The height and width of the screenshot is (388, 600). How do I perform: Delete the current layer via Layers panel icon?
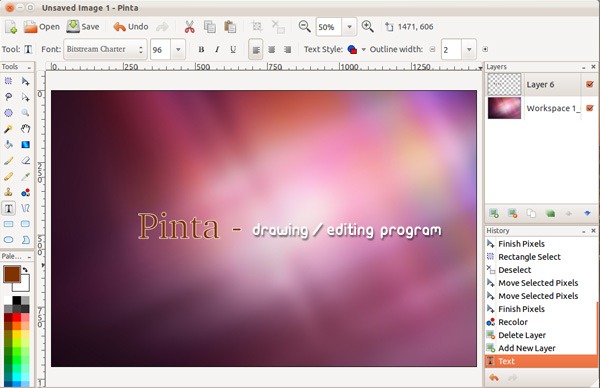pos(513,214)
